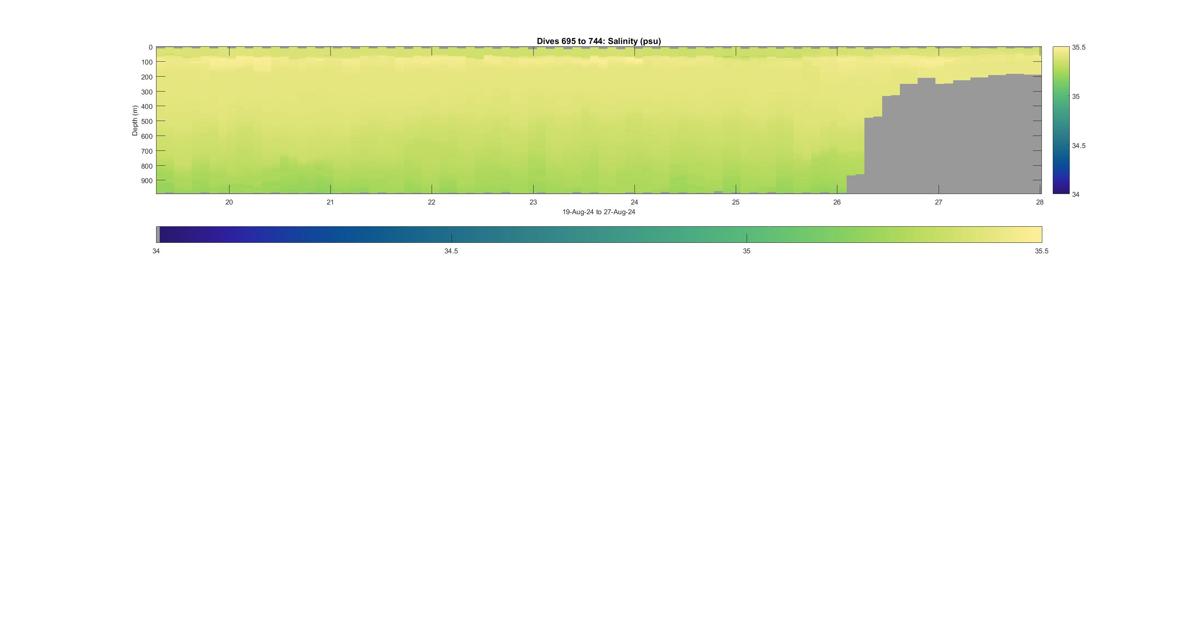Click x-axis tick label '22'
1200x622 pixels.
coord(431,202)
